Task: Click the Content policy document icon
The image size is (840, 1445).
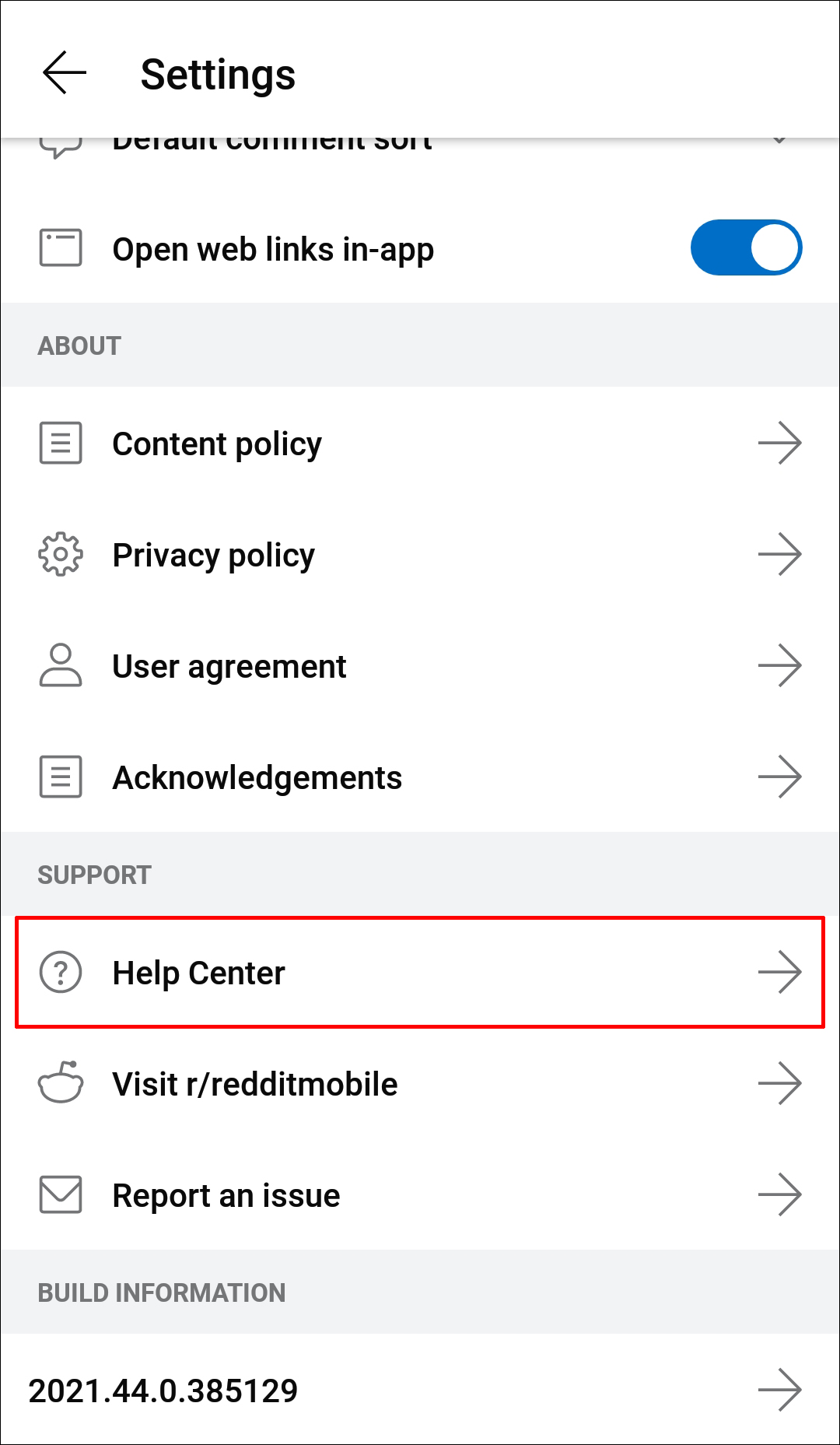Action: (61, 444)
